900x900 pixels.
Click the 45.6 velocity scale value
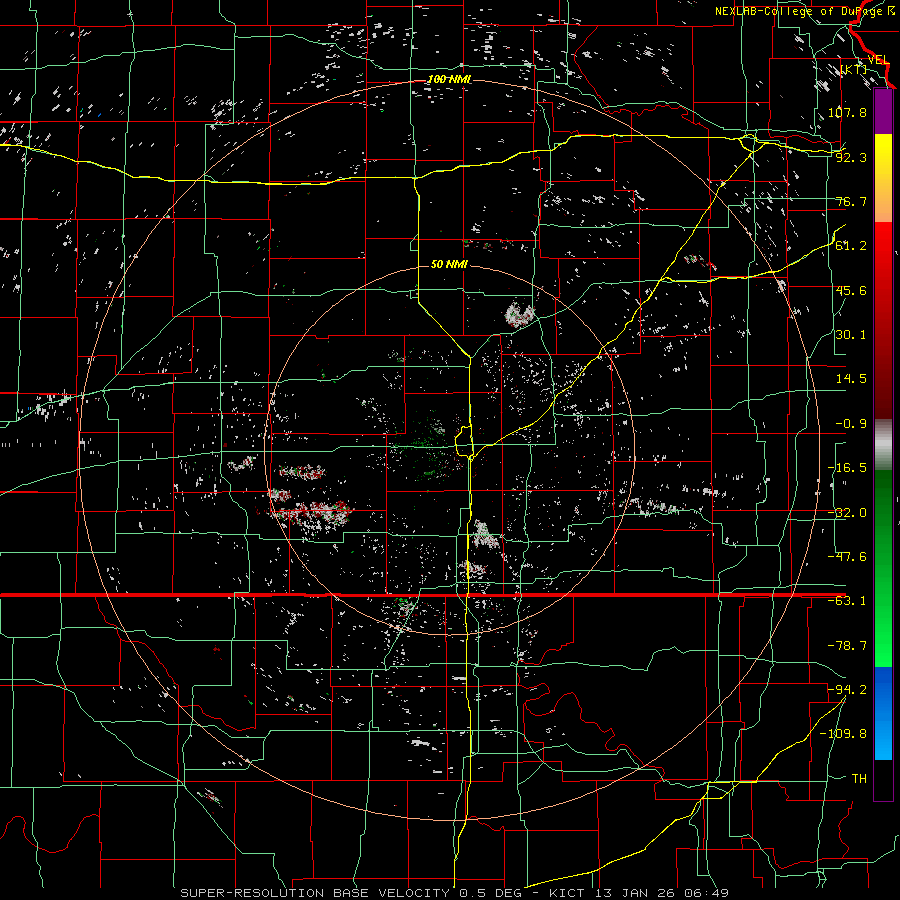(851, 290)
